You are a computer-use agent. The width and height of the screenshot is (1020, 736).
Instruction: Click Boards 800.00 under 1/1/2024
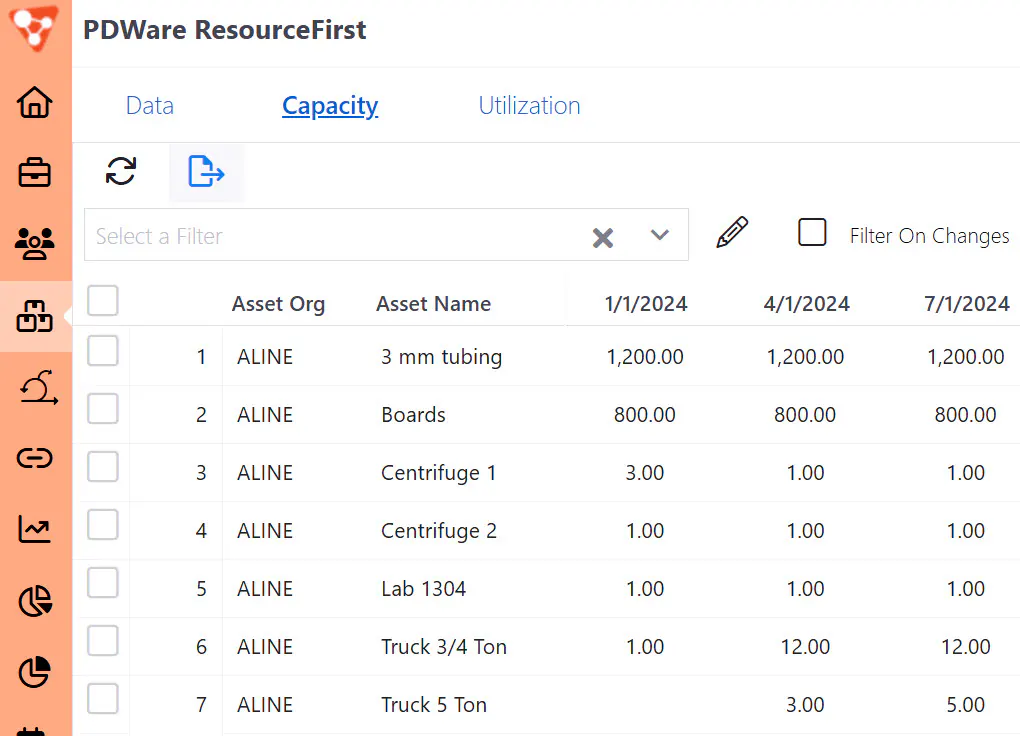point(645,415)
